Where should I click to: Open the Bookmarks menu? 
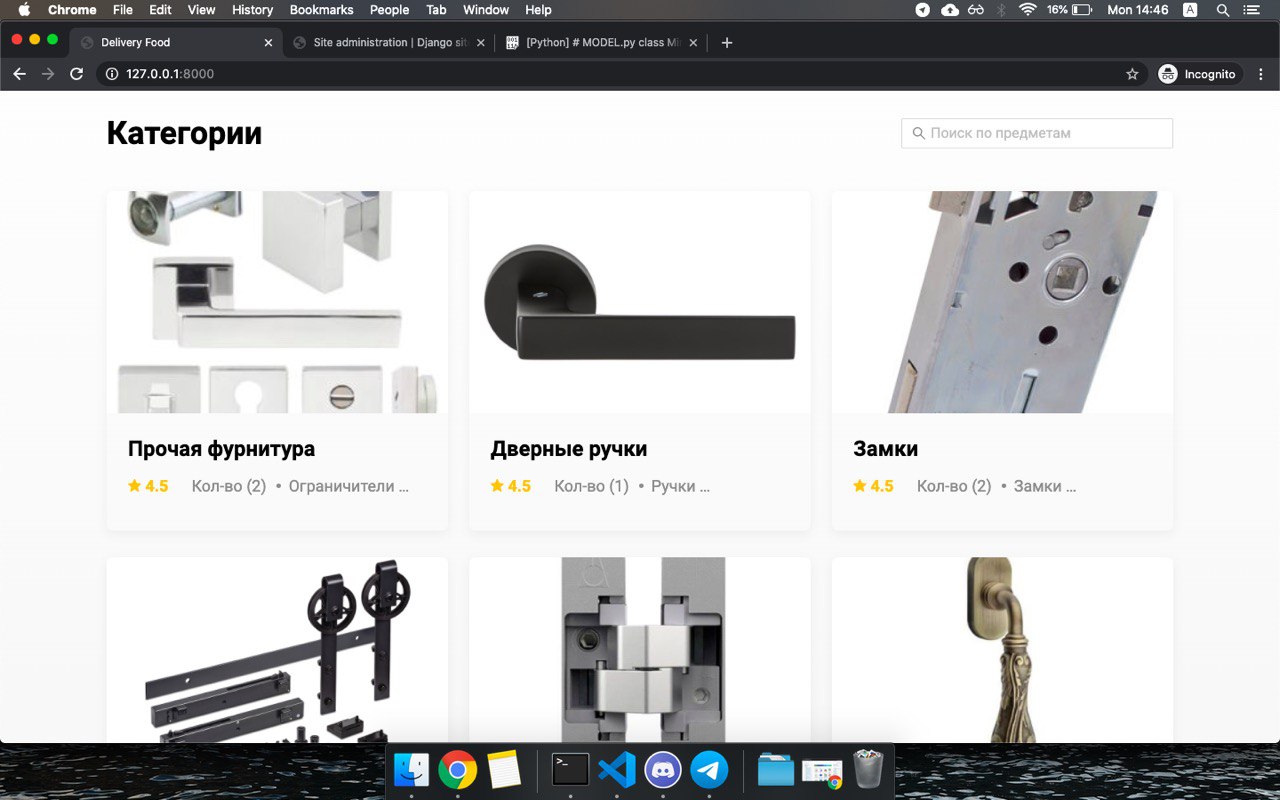click(x=321, y=10)
